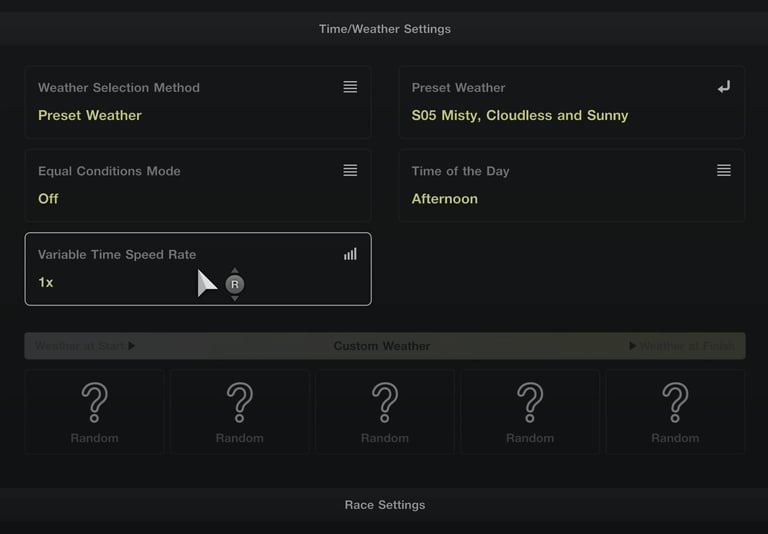This screenshot has height=534, width=768.
Task: Click the list icon in Time of the Day
Action: [x=724, y=170]
